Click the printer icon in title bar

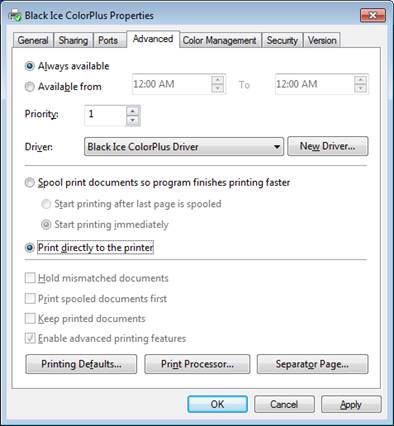[x=15, y=16]
